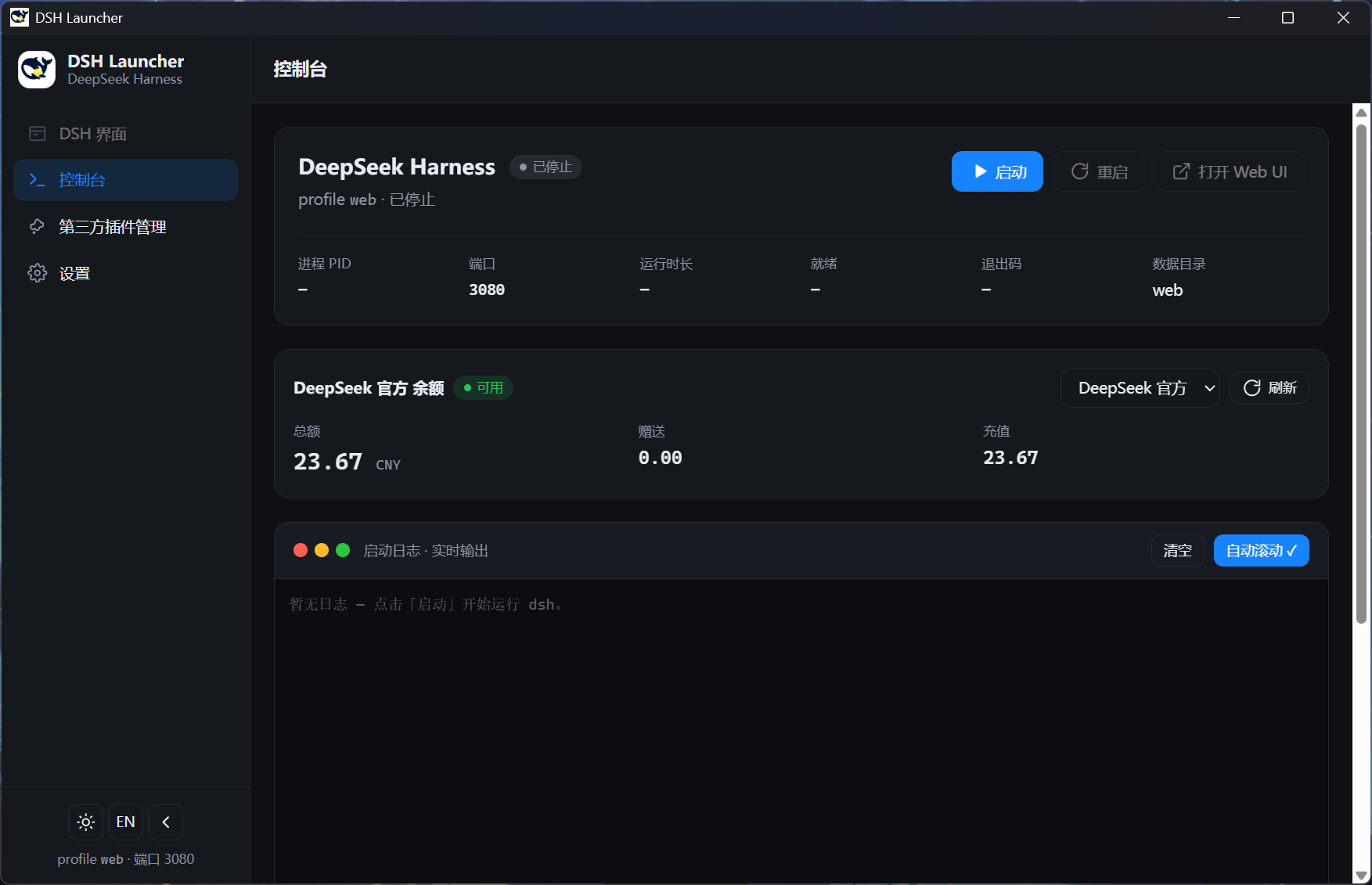This screenshot has width=1372, height=885.
Task: Open the DSH 界面 sidebar item
Action: tap(125, 134)
